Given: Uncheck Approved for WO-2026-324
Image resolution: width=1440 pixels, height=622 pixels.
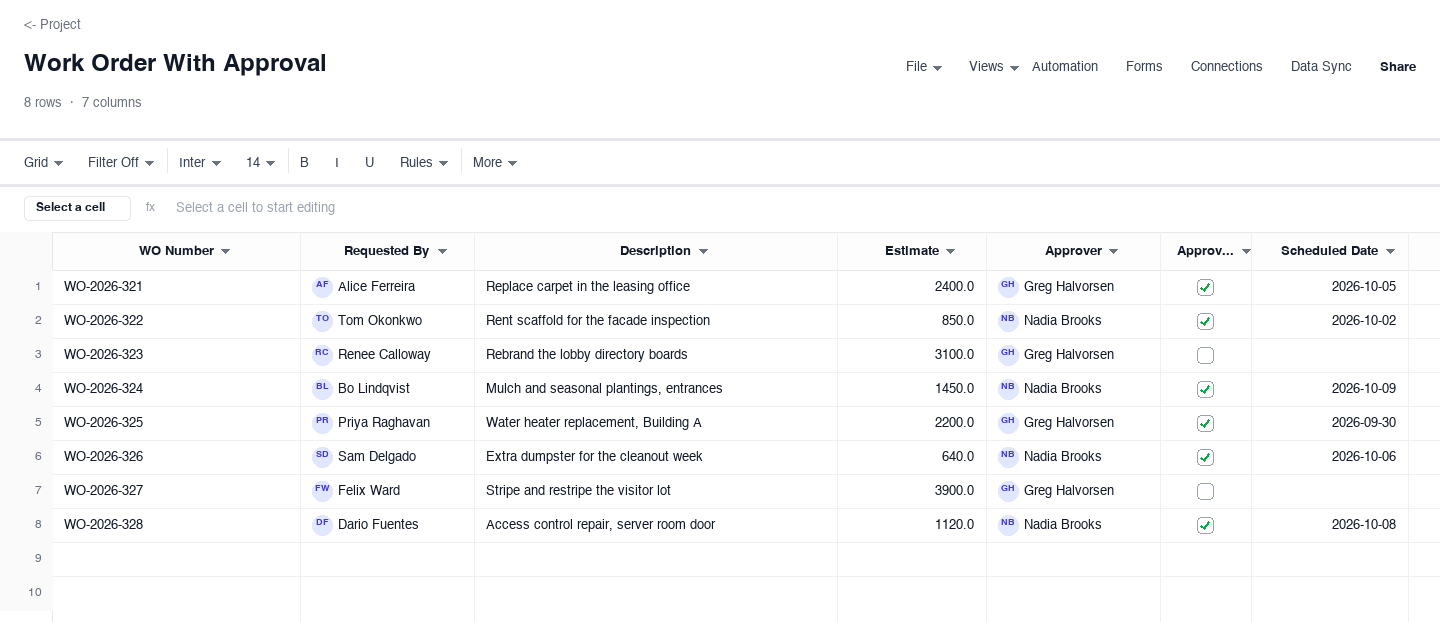Looking at the screenshot, I should point(1205,389).
